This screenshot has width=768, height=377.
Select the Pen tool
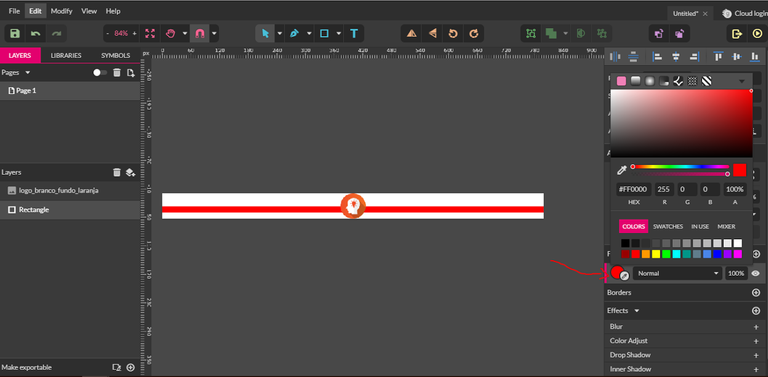pos(294,33)
